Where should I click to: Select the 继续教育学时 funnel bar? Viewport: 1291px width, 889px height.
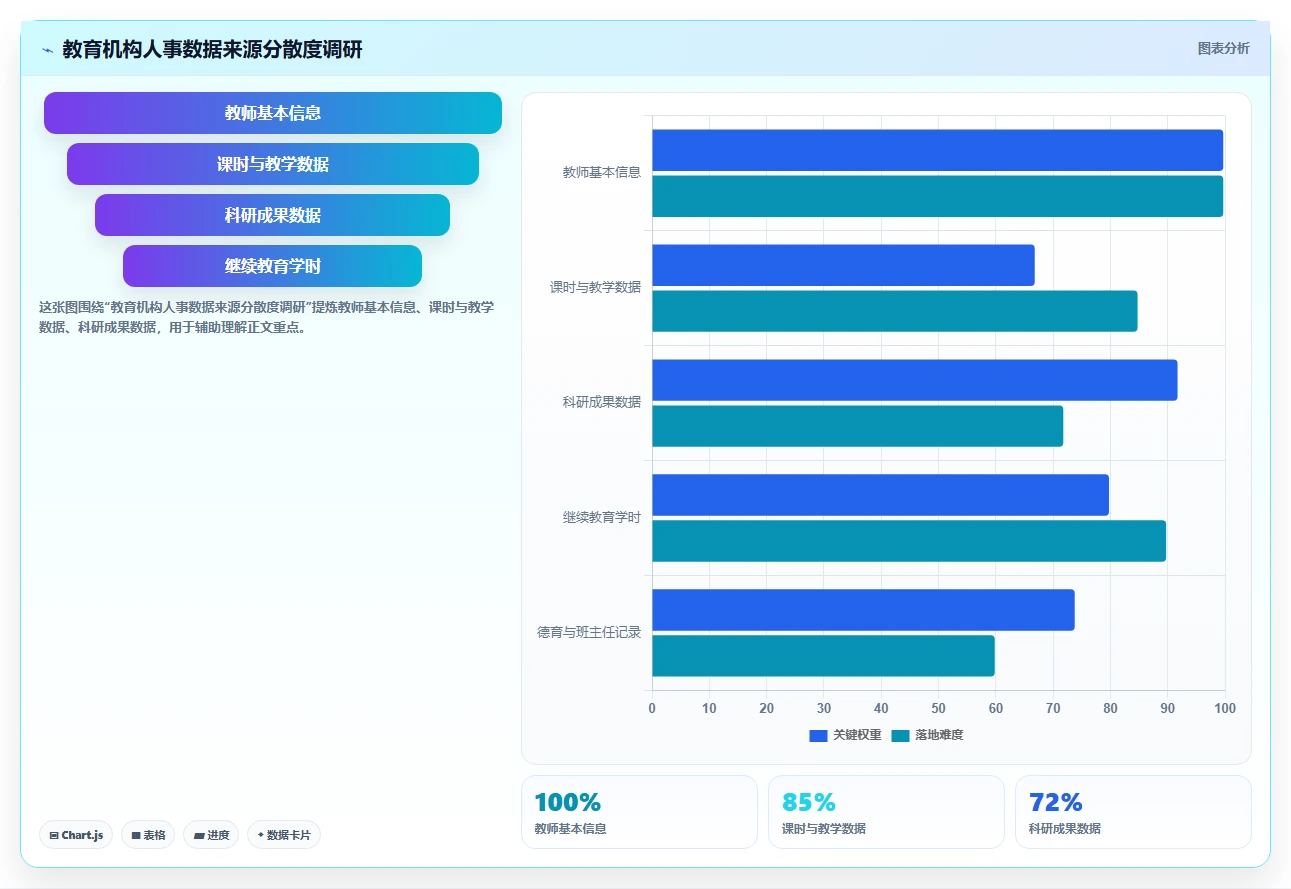(x=273, y=266)
